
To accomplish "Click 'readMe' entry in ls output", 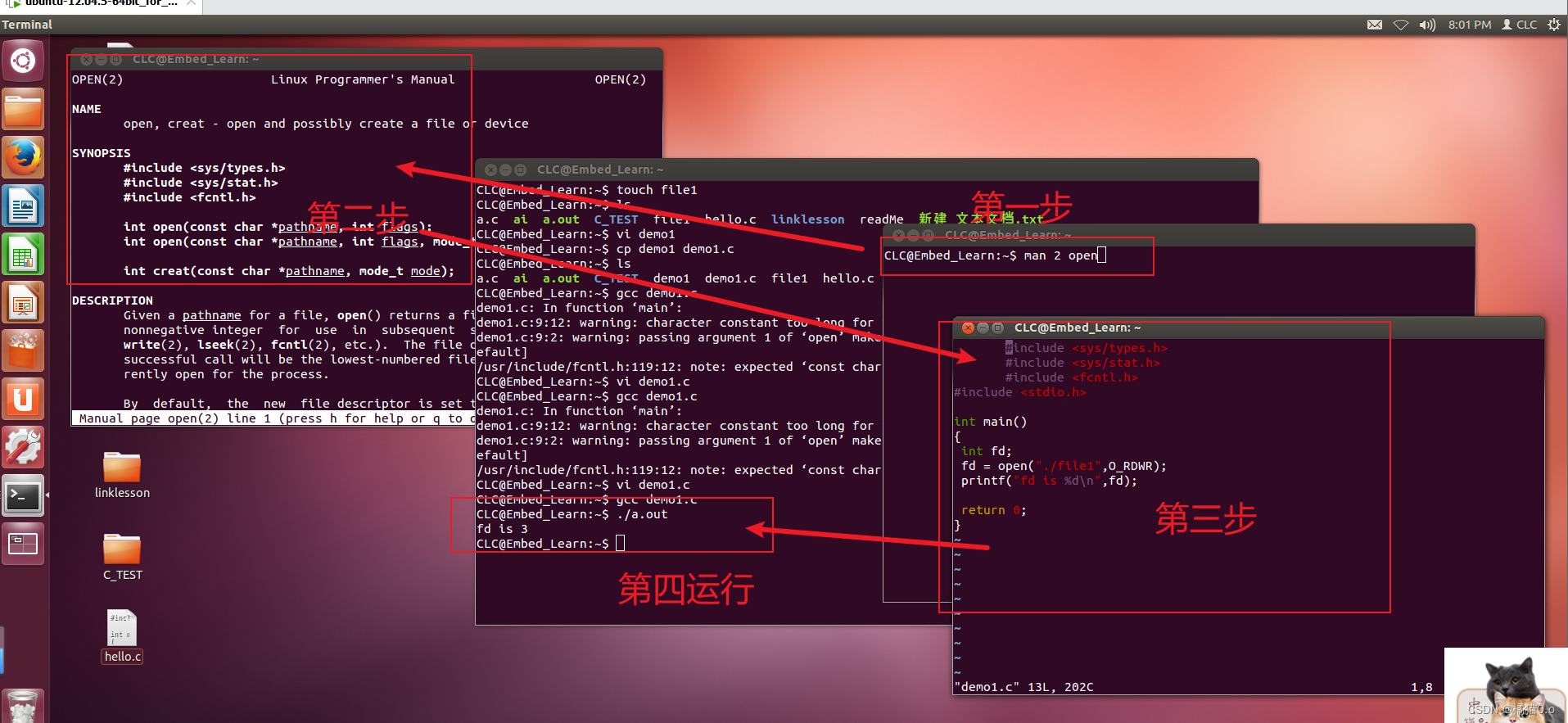I will tap(882, 219).
